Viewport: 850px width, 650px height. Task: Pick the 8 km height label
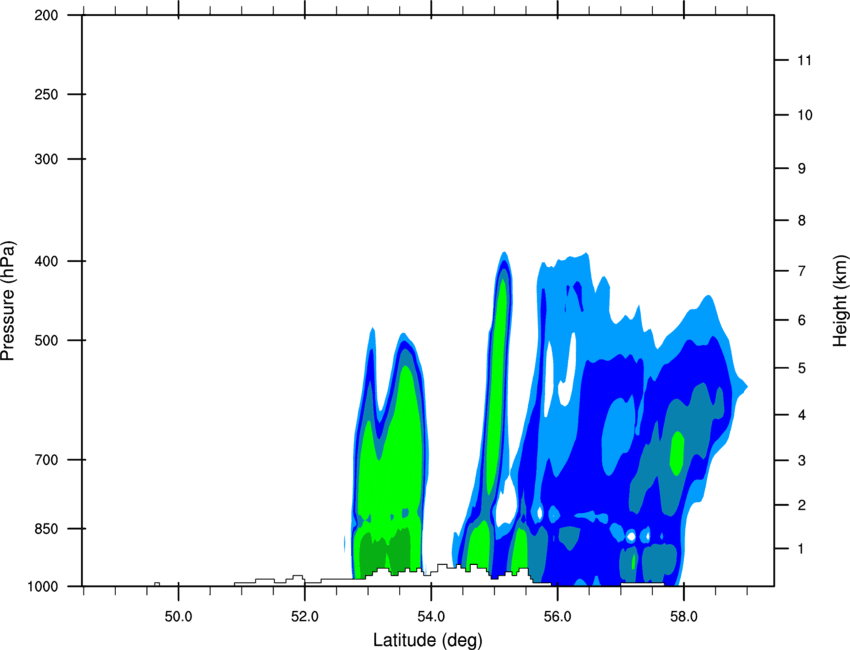tap(802, 221)
